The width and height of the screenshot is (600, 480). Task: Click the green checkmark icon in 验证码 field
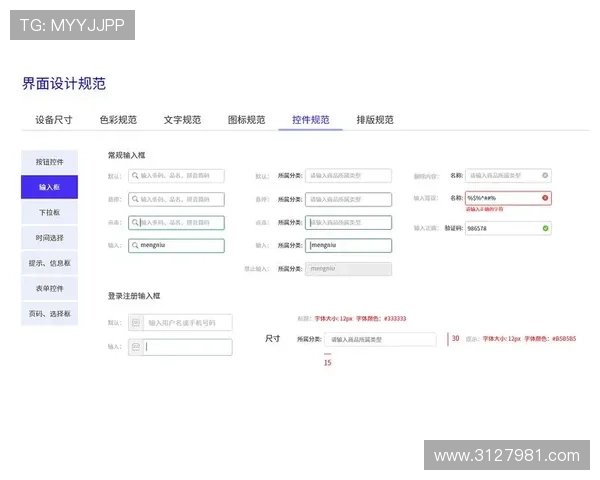[545, 228]
